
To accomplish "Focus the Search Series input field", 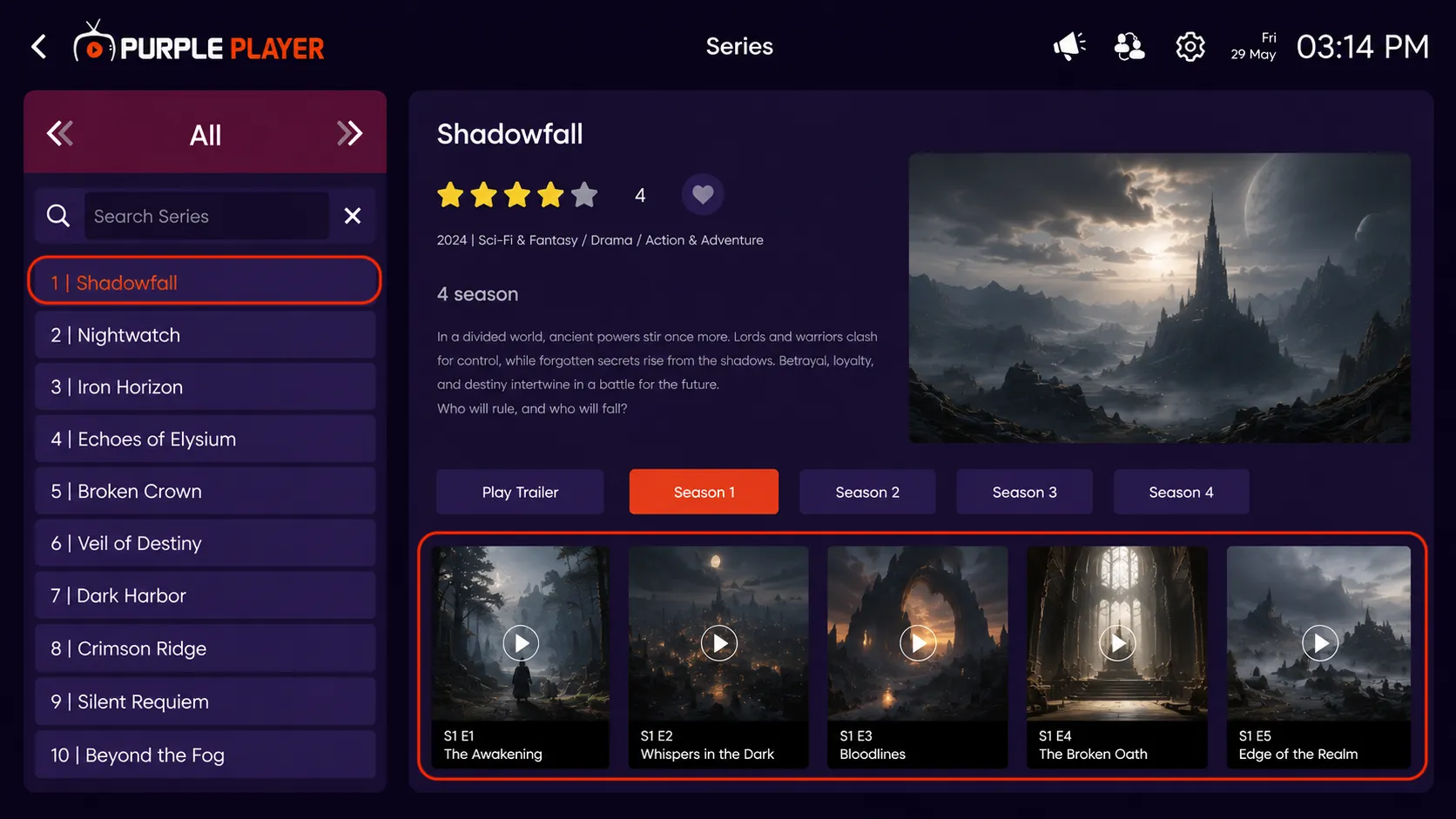I will click(206, 216).
